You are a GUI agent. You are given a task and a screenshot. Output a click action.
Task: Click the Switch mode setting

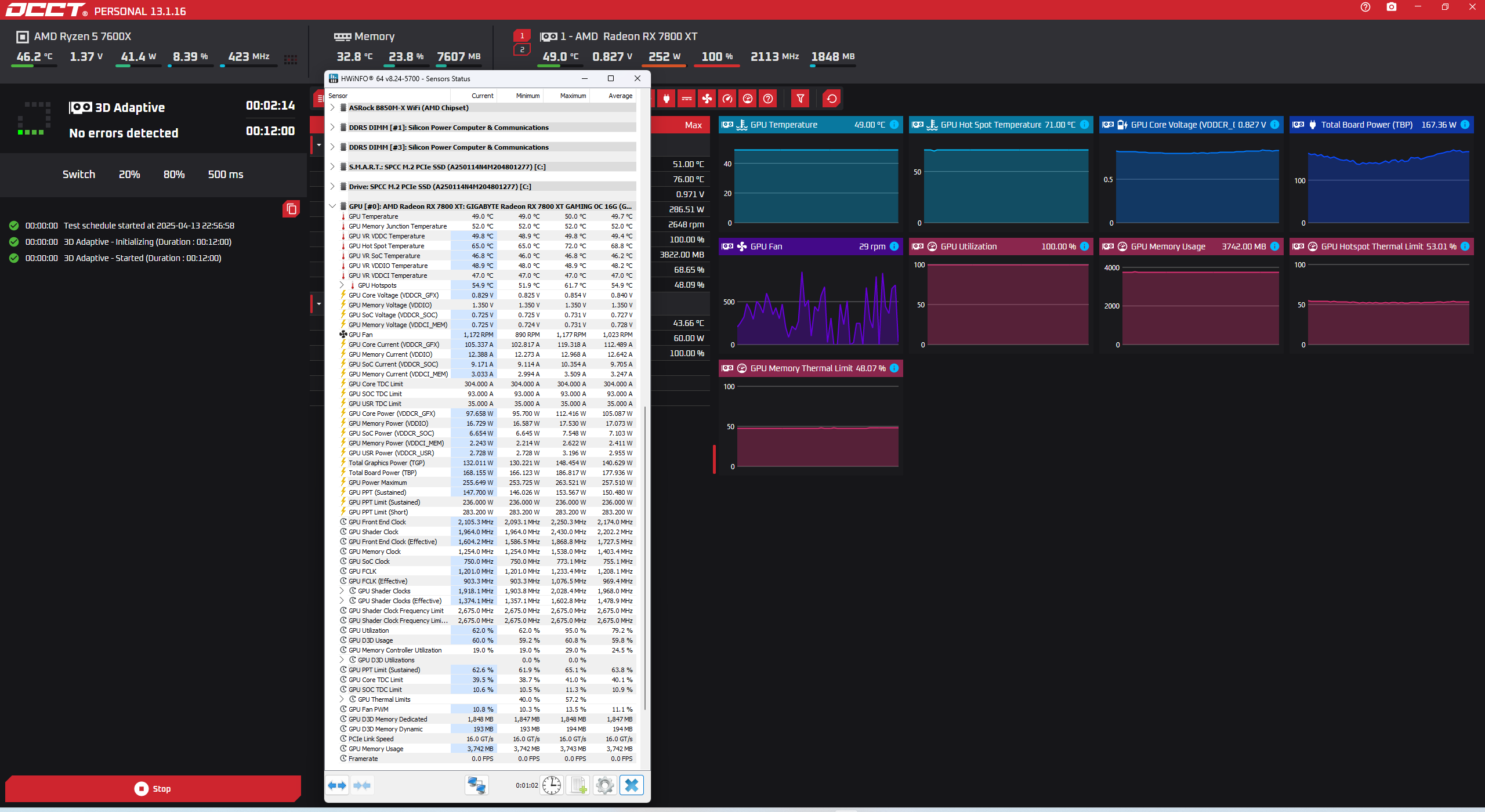(x=79, y=175)
